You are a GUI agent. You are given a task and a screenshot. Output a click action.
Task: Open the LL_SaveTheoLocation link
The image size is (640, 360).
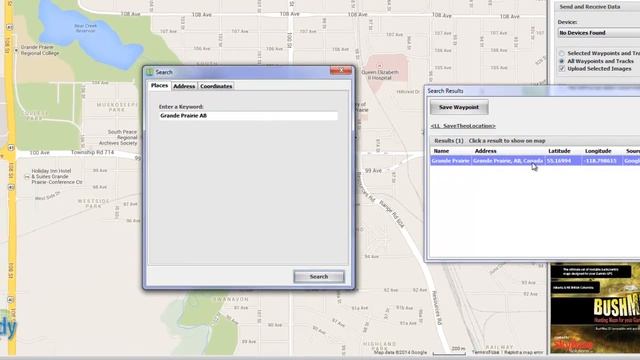coord(463,126)
